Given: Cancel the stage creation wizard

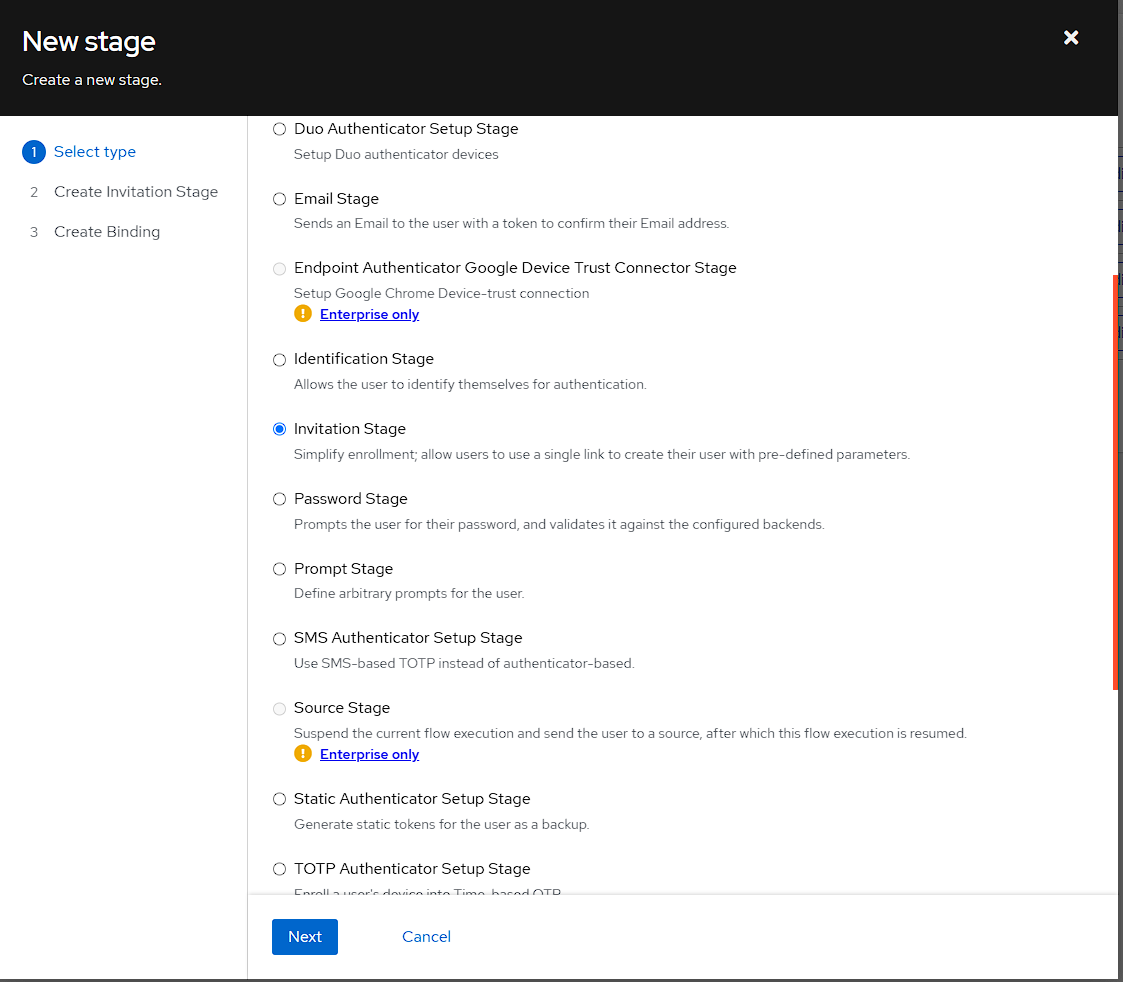Looking at the screenshot, I should coord(426,937).
